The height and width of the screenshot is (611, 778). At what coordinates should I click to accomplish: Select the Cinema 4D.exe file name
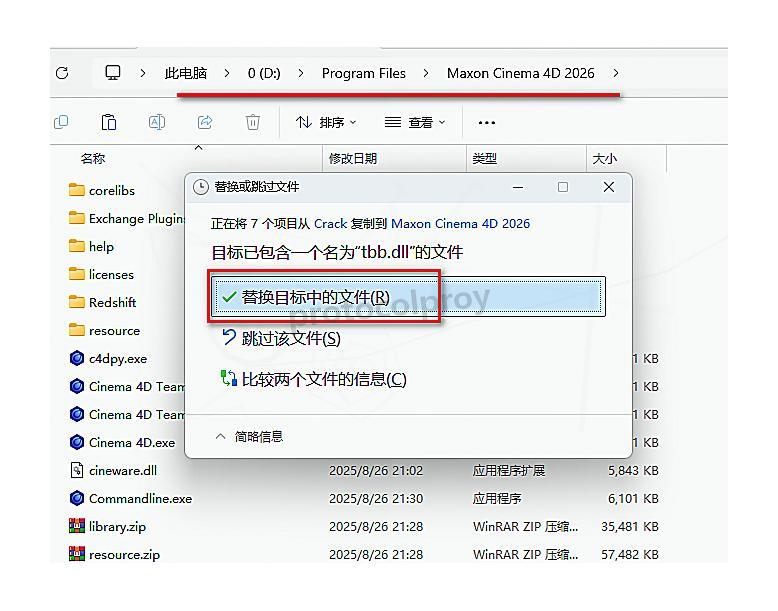(x=132, y=442)
